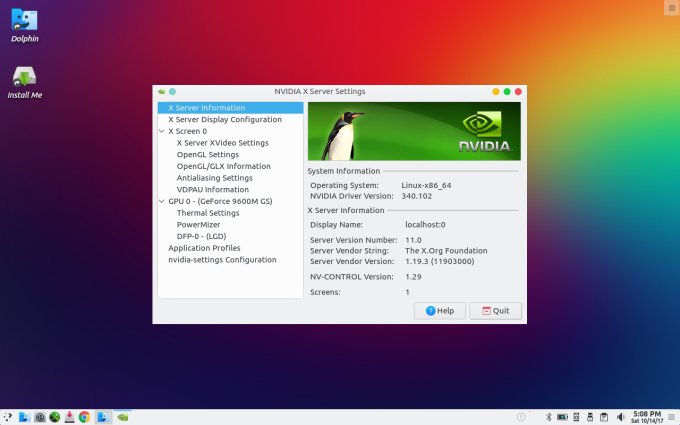This screenshot has width=680, height=425.
Task: Click the volume speaker tray icon
Action: point(620,417)
